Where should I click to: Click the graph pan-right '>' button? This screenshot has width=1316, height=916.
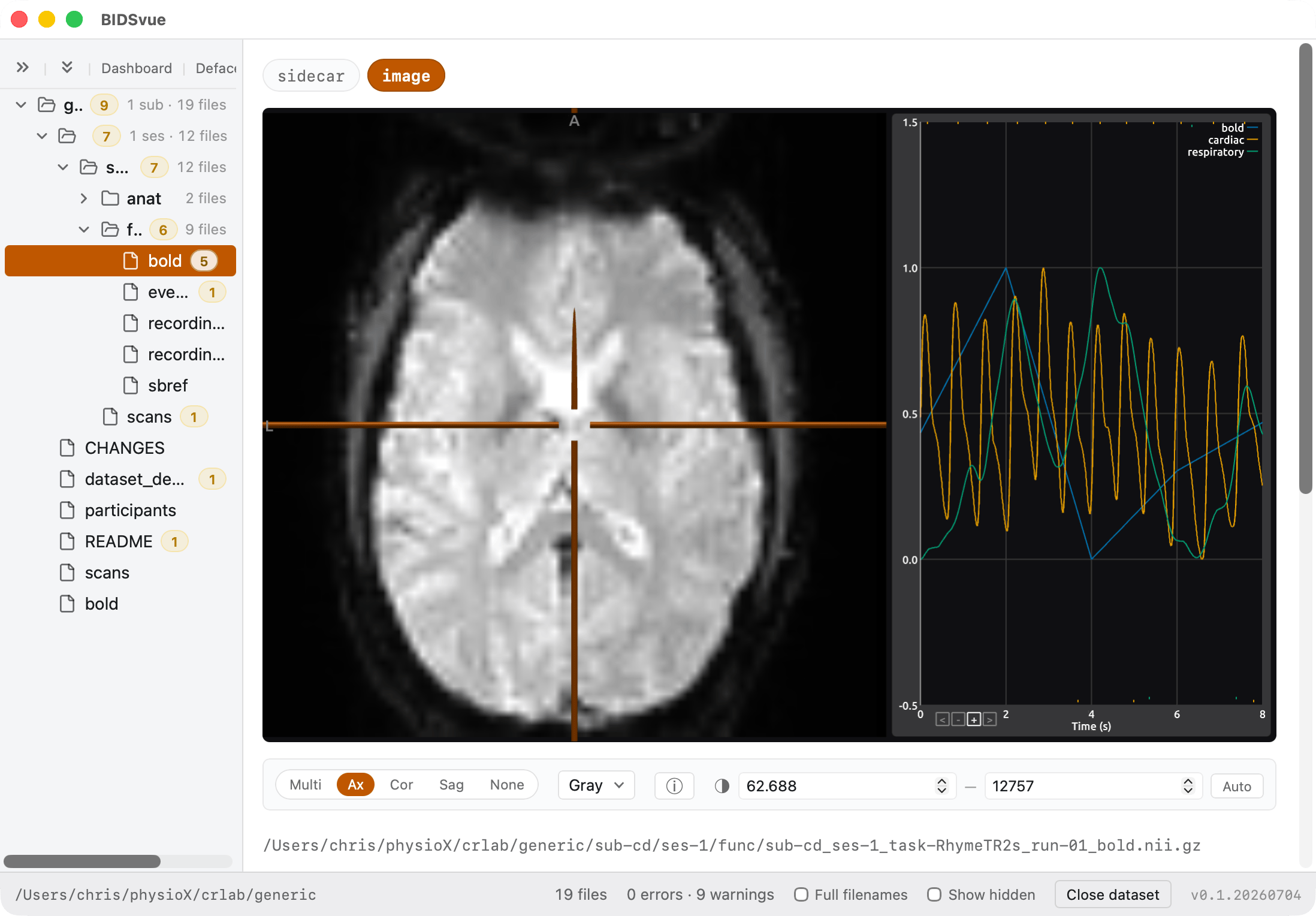click(990, 719)
